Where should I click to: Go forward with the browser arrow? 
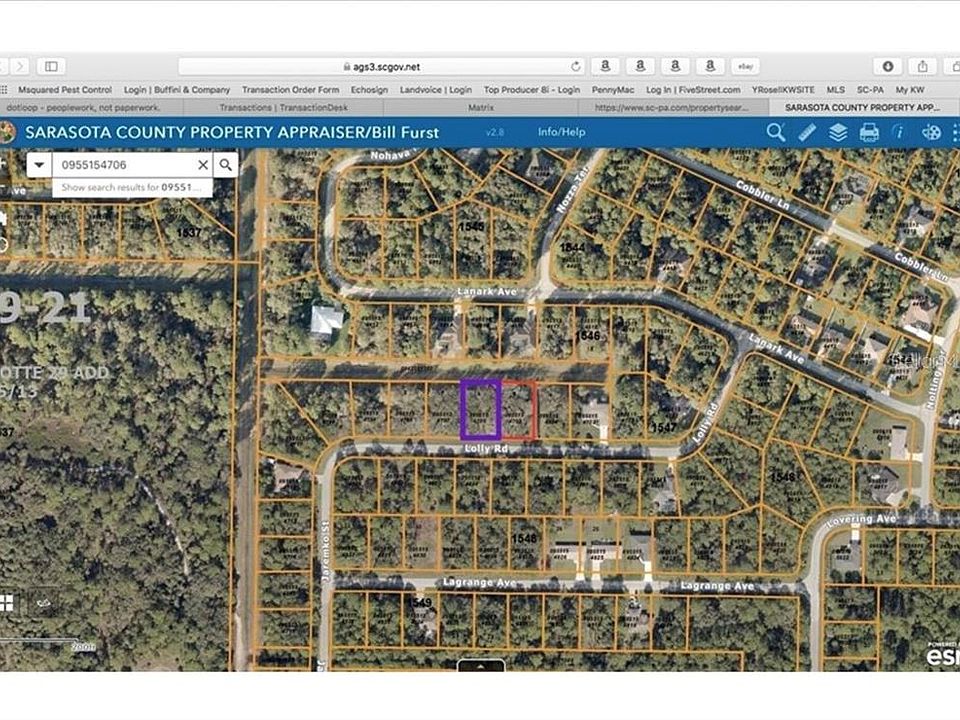(x=20, y=66)
